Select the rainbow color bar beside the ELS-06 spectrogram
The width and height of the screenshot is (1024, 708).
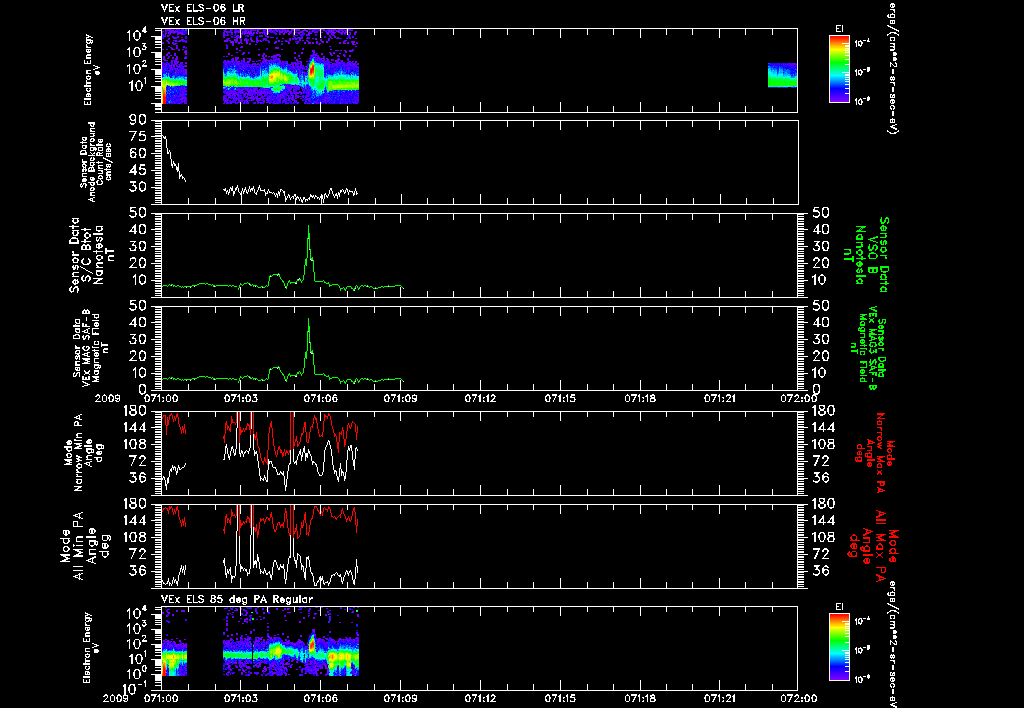click(839, 69)
